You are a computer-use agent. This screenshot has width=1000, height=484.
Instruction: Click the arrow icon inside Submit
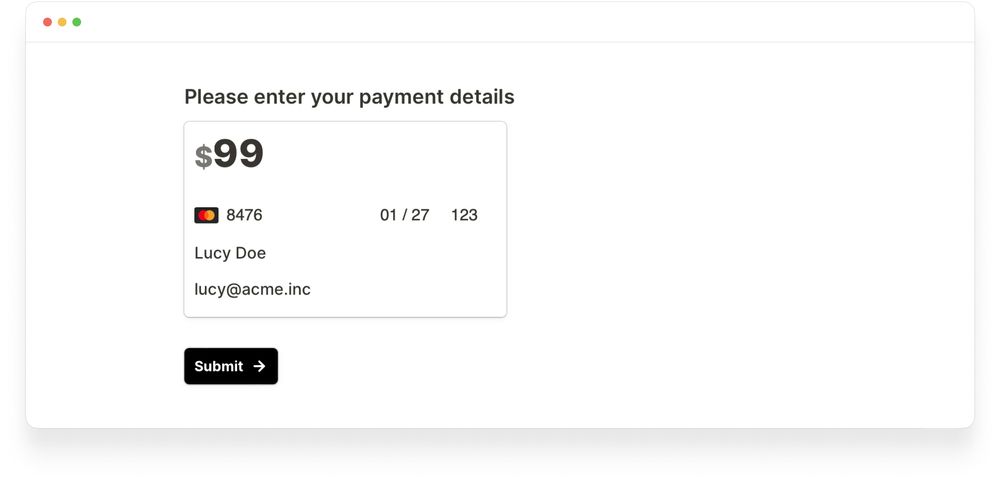pyautogui.click(x=259, y=366)
